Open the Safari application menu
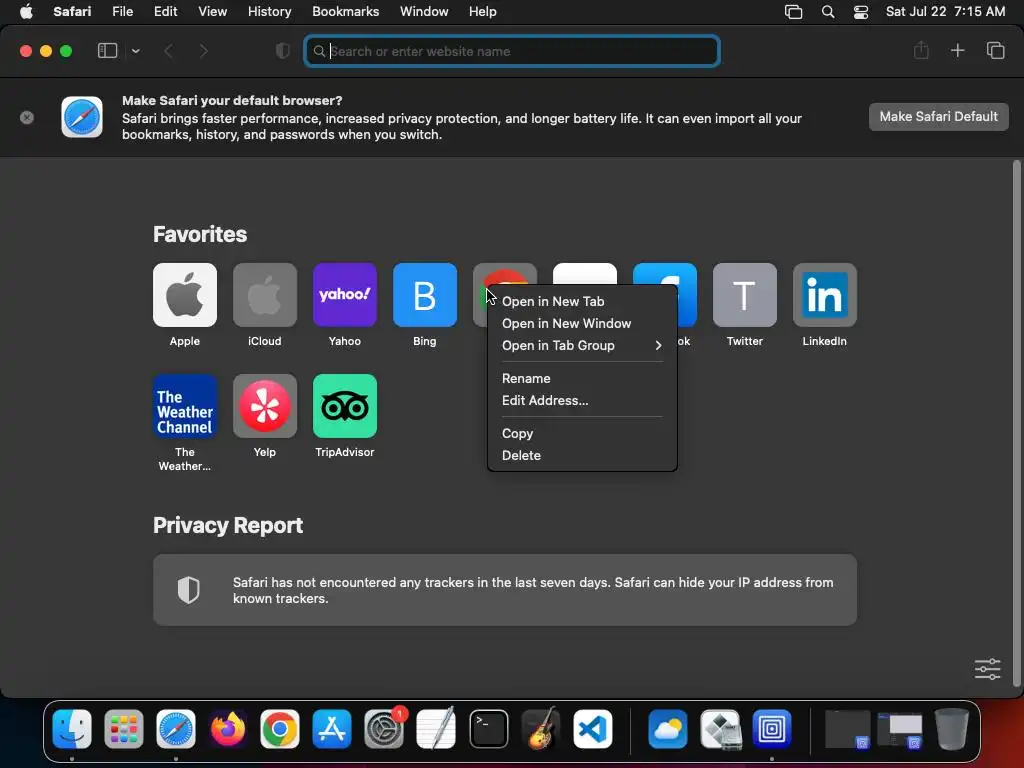This screenshot has width=1024, height=768. coord(72,11)
